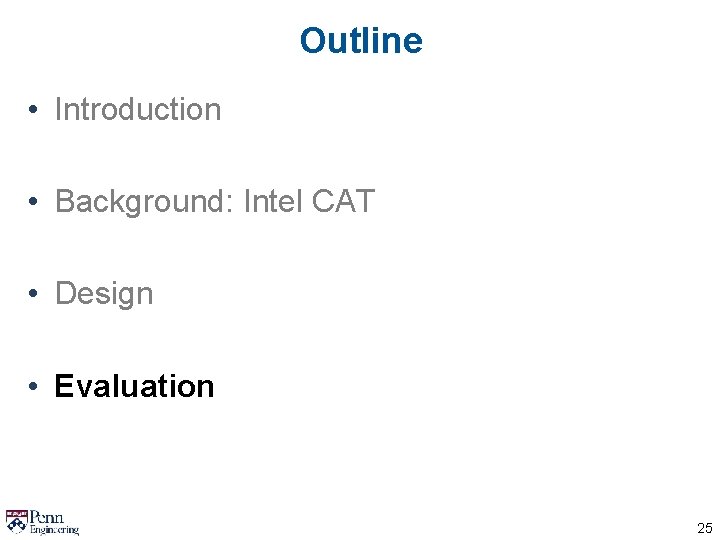Click the bullet dot before Design
Viewport: 720px width, 540px height.
34,293
